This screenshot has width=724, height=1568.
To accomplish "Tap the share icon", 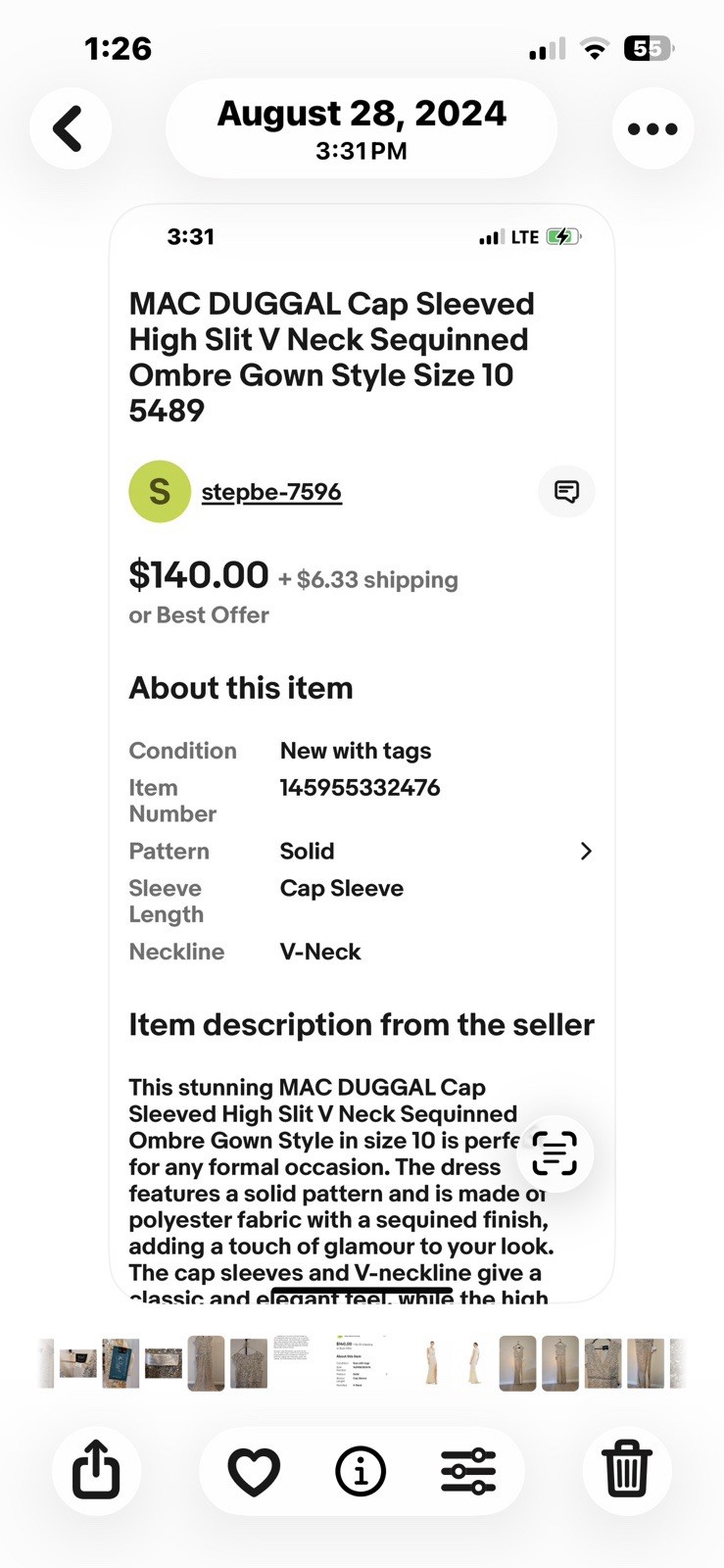I will (x=96, y=1470).
